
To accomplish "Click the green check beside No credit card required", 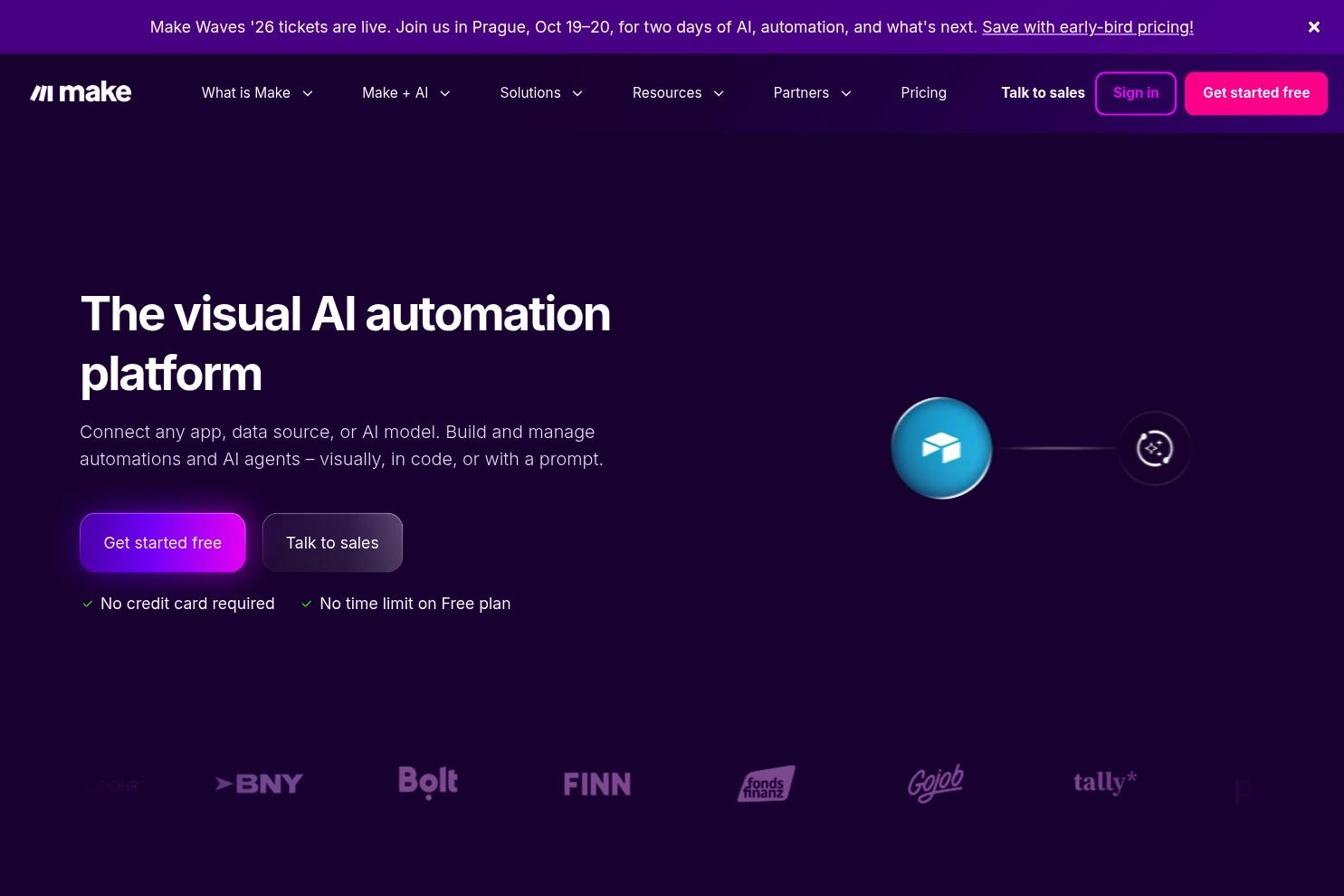I will [x=88, y=604].
